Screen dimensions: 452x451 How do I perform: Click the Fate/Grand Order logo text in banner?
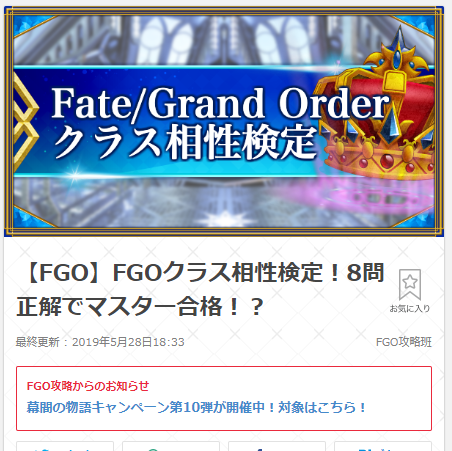click(220, 103)
